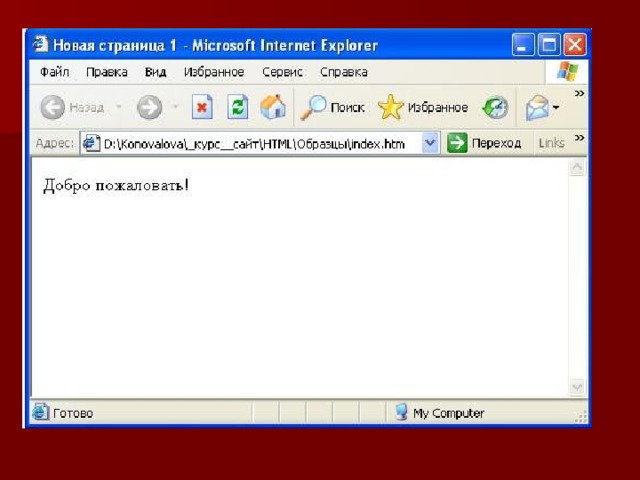This screenshot has width=640, height=480.
Task: Open the History clock icon
Action: point(495,108)
